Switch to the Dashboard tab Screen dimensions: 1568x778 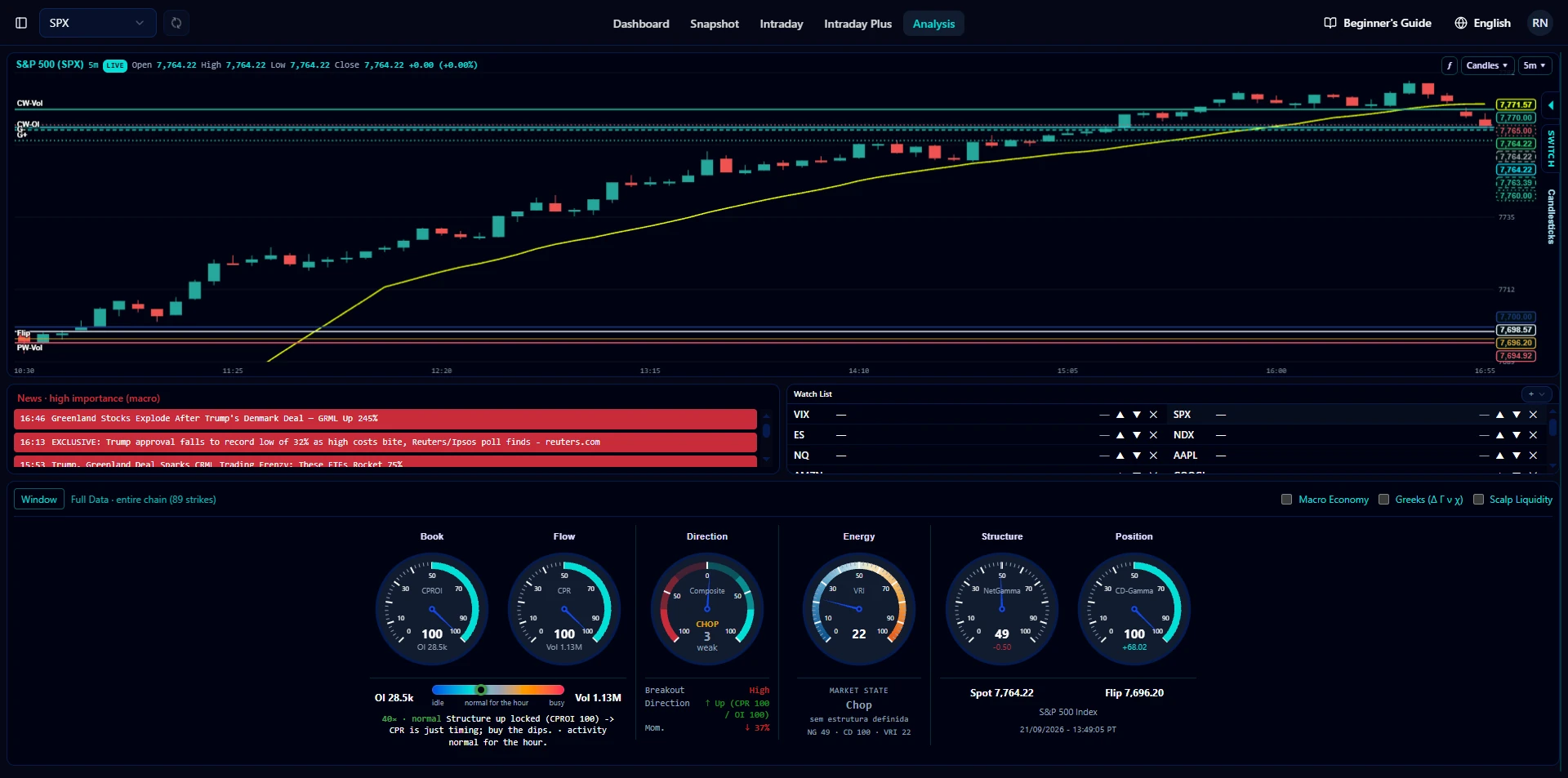(x=641, y=24)
